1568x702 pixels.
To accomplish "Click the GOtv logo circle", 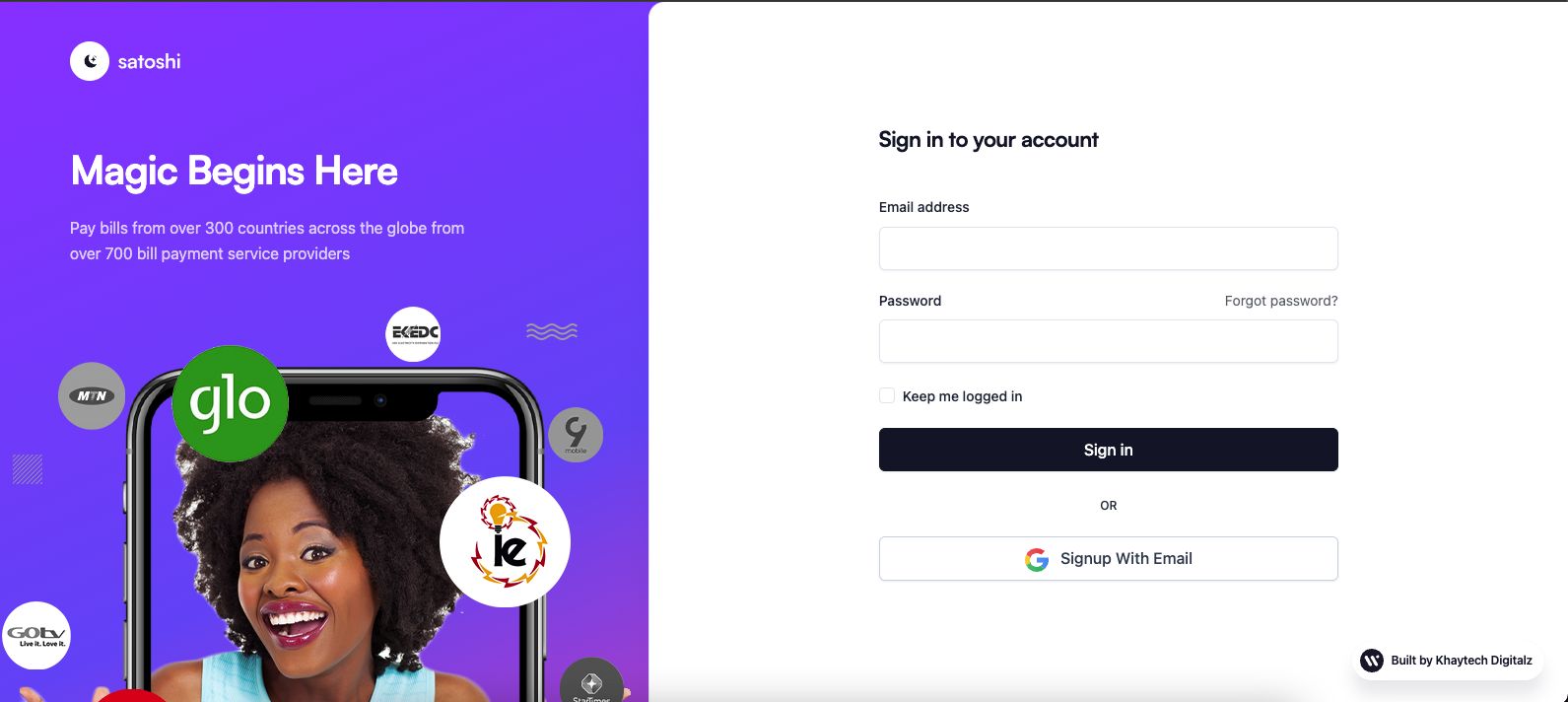I will click(x=36, y=635).
